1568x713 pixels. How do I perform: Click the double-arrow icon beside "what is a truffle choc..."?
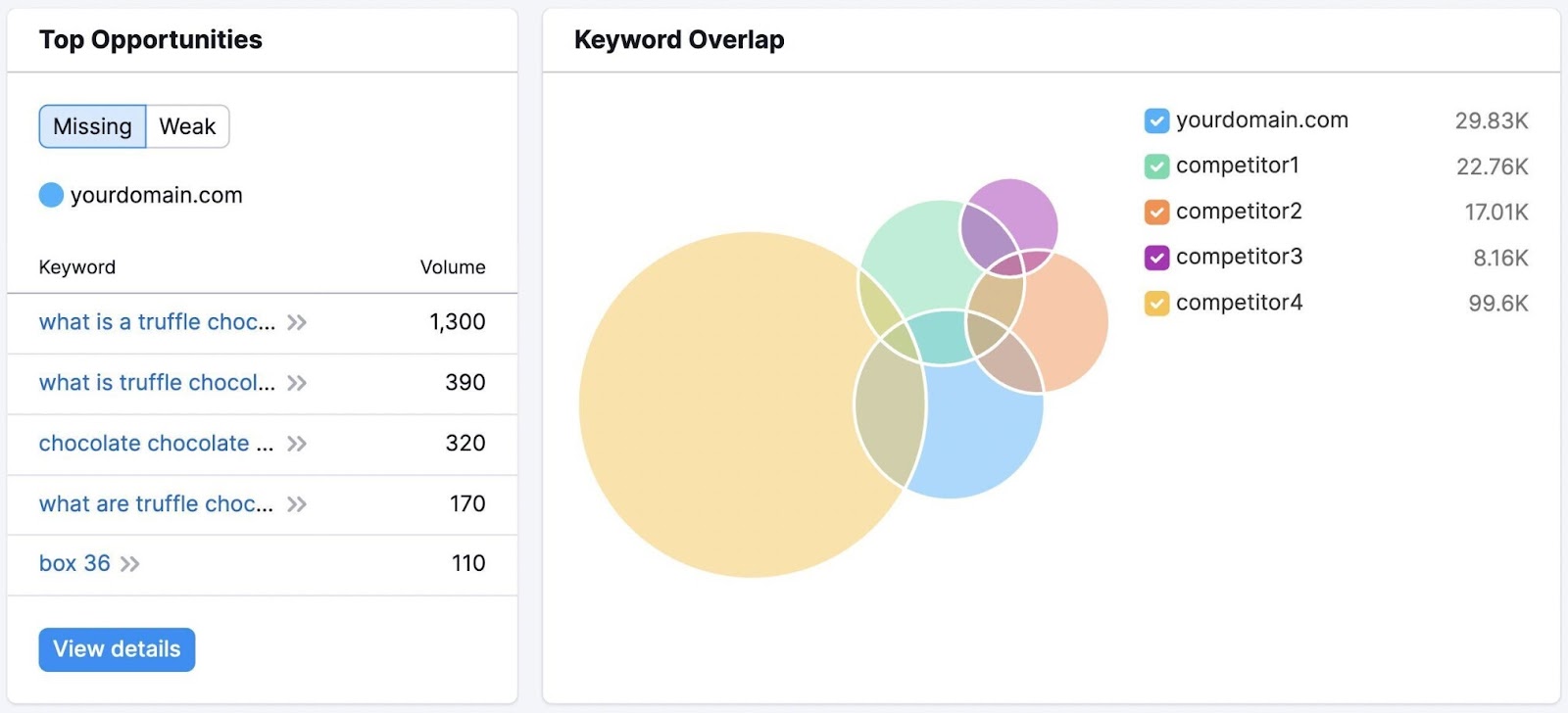pos(297,323)
